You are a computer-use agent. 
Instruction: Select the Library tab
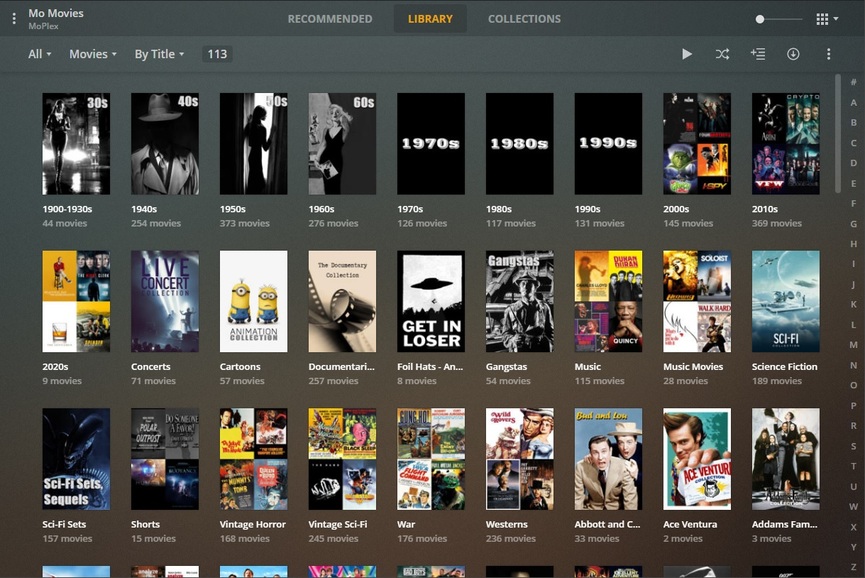click(x=430, y=19)
